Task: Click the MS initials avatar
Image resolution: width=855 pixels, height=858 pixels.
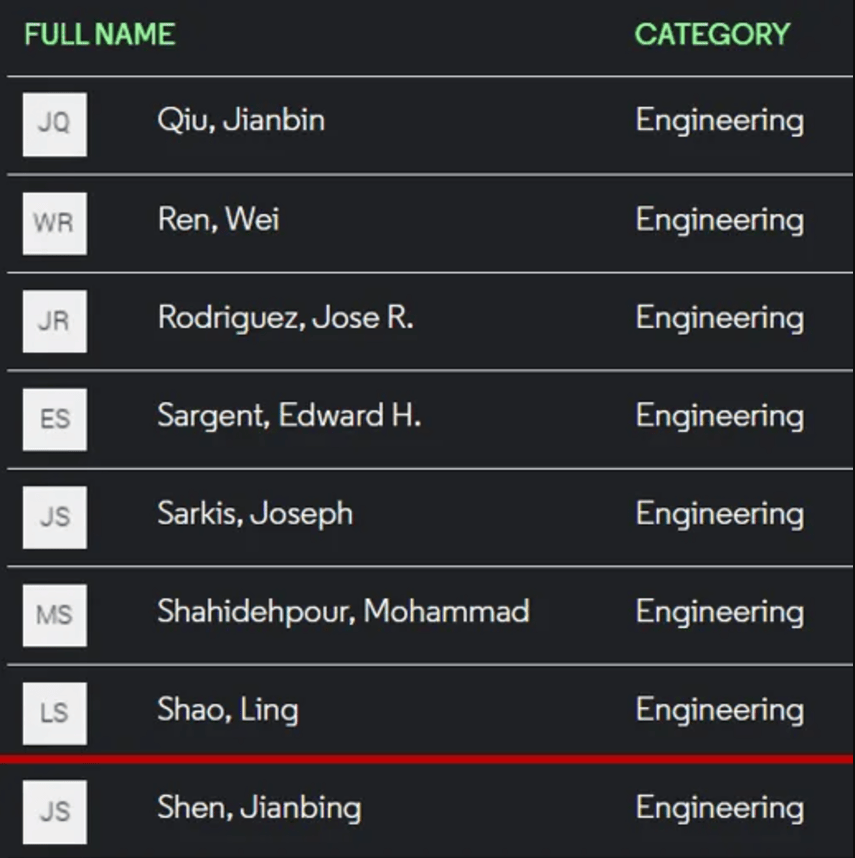Action: [54, 614]
